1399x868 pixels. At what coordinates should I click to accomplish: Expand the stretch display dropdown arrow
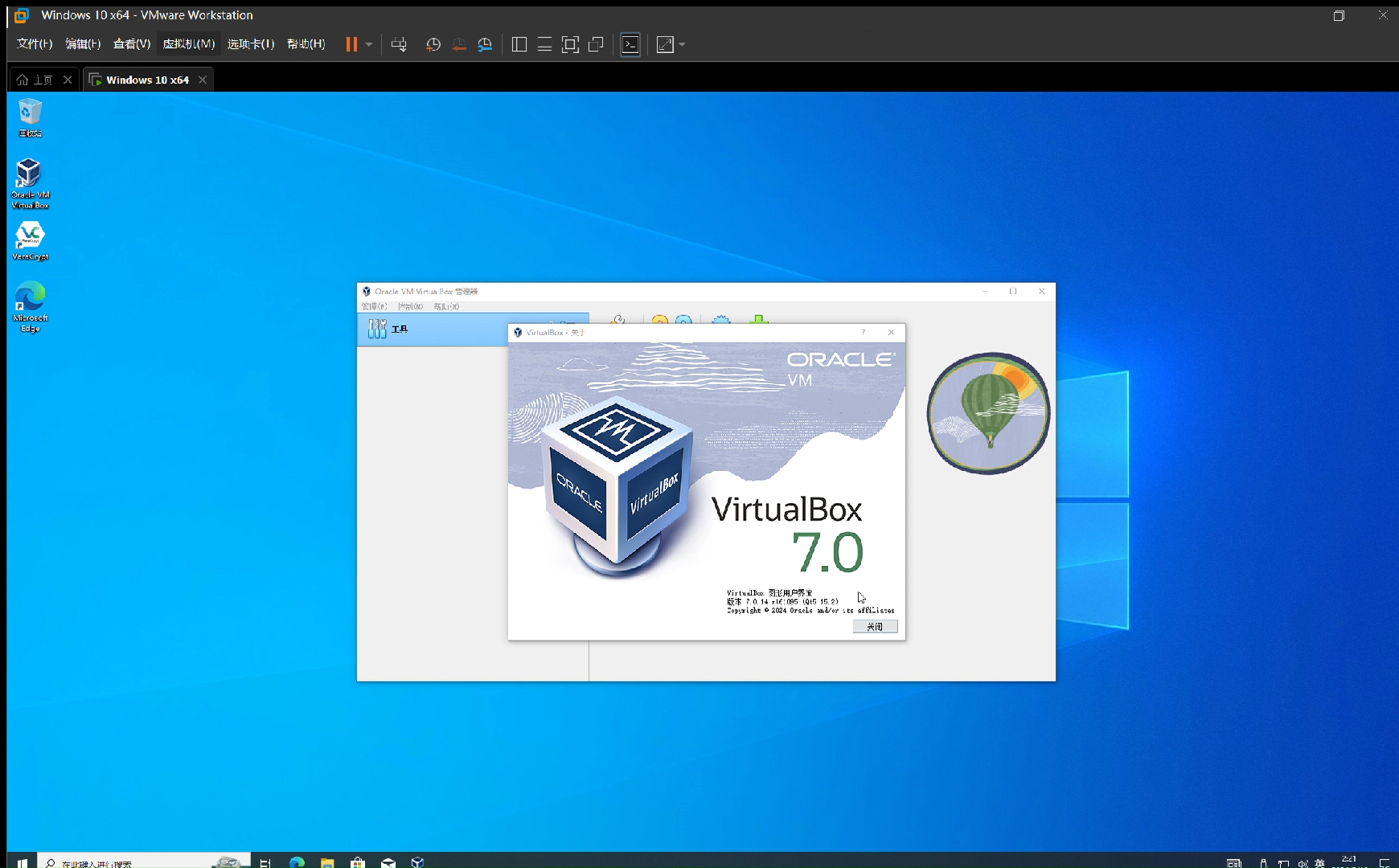click(683, 44)
